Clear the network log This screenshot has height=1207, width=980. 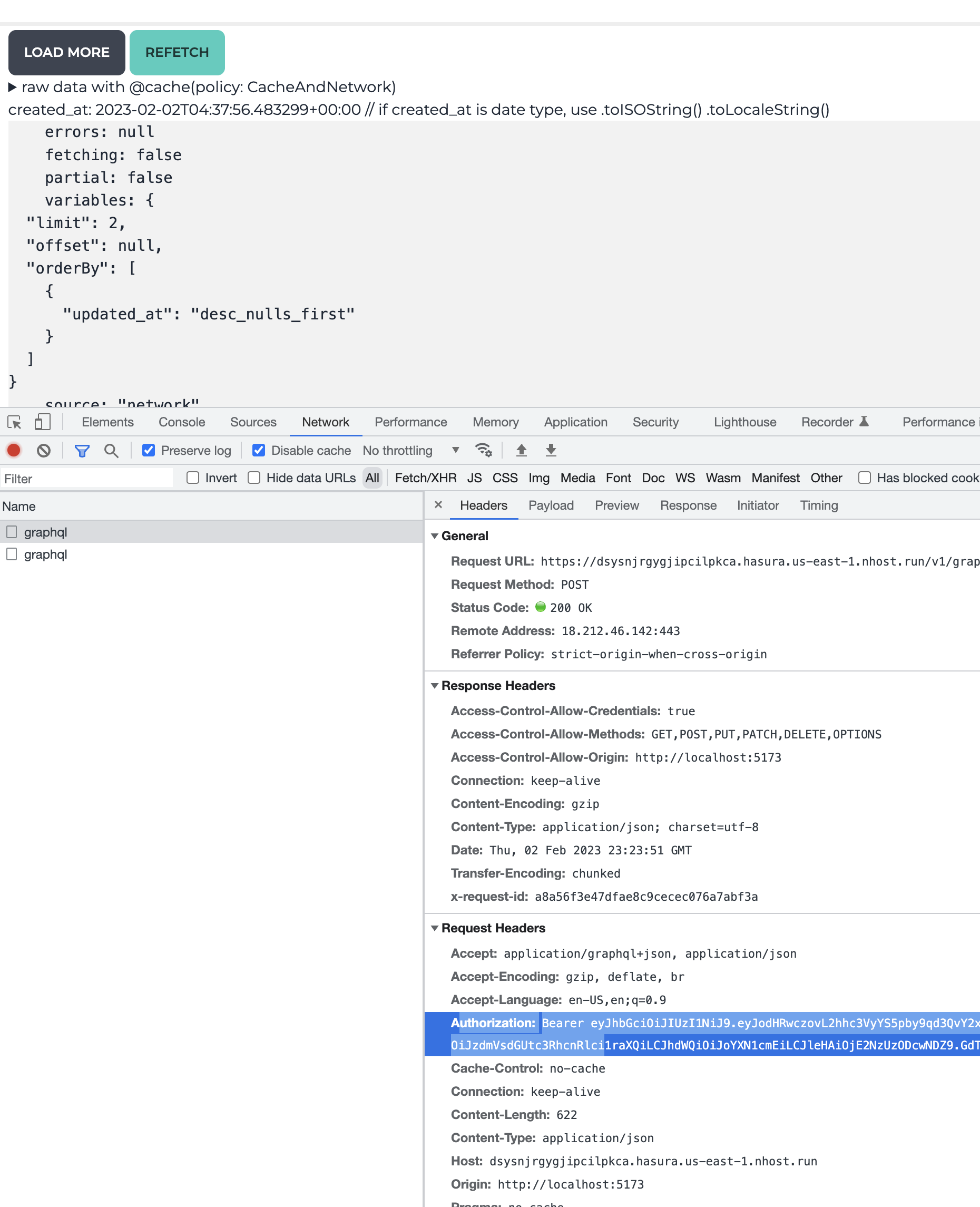tap(43, 450)
